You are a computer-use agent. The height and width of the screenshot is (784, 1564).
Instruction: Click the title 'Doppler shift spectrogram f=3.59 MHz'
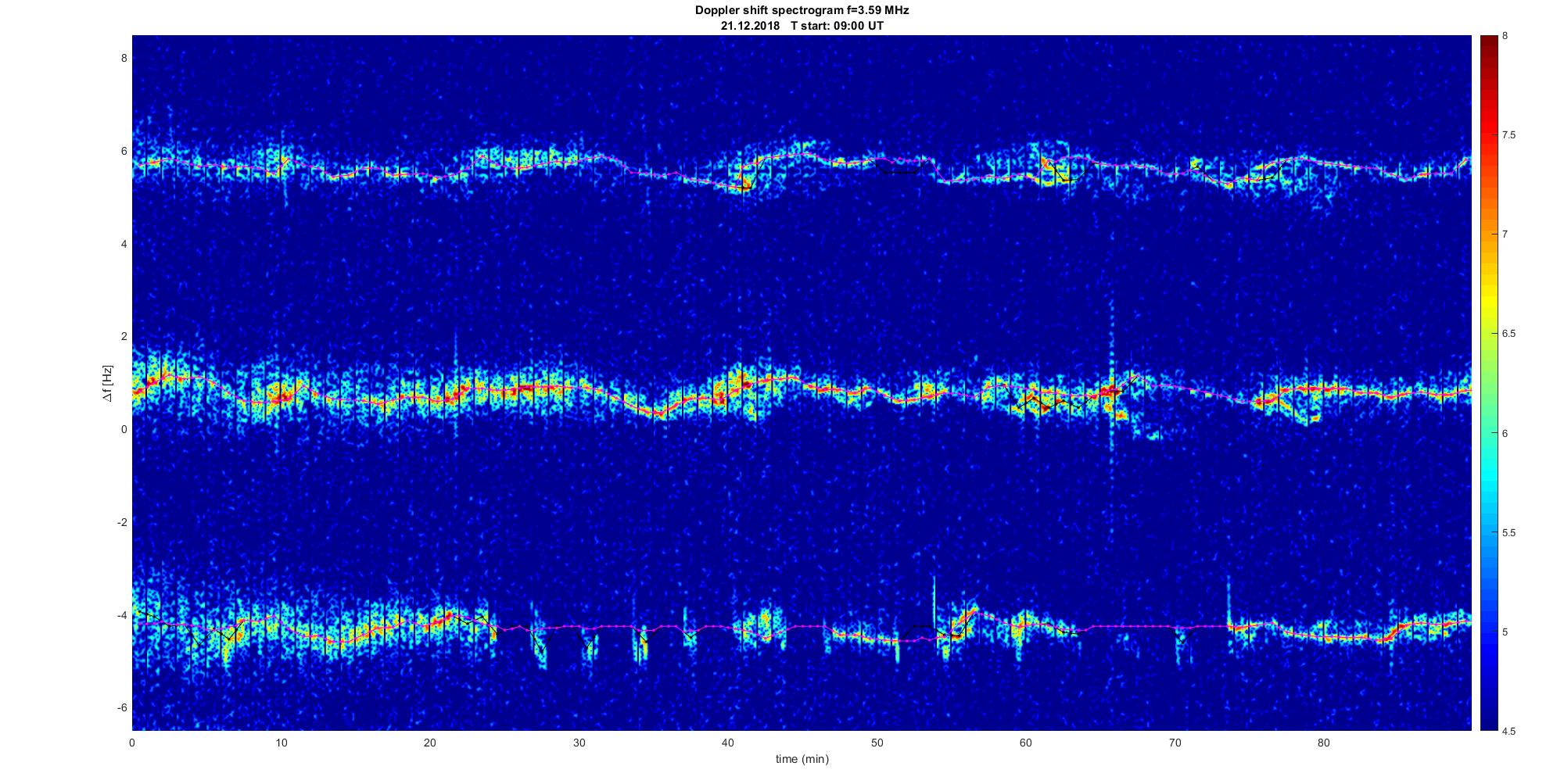[x=802, y=11]
